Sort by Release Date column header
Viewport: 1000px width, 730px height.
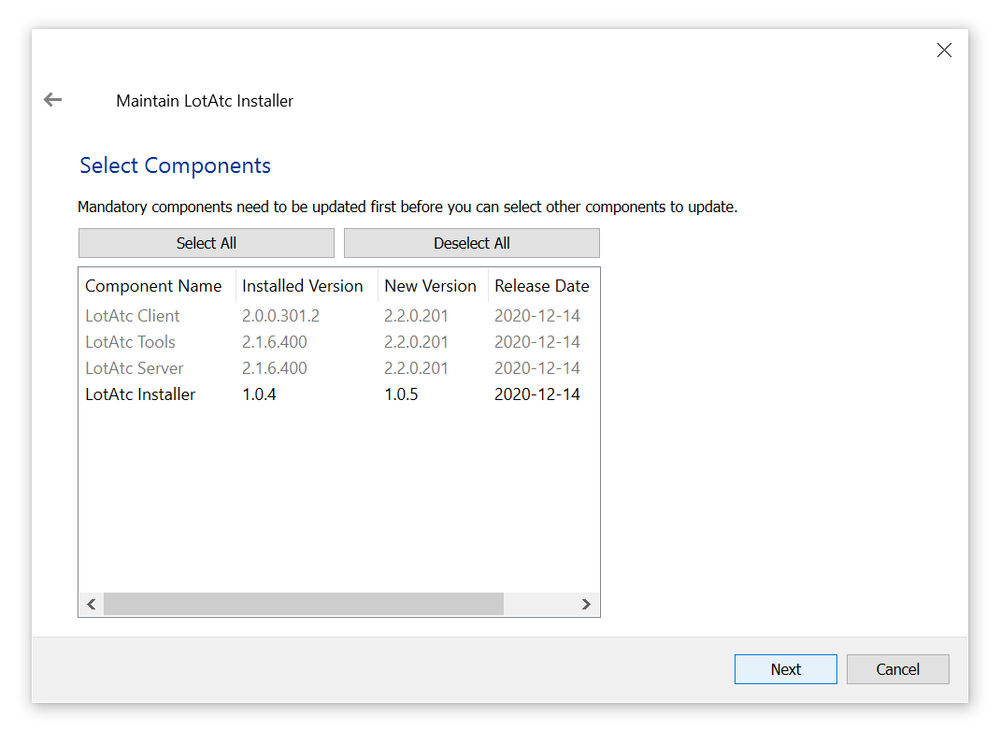coord(543,286)
